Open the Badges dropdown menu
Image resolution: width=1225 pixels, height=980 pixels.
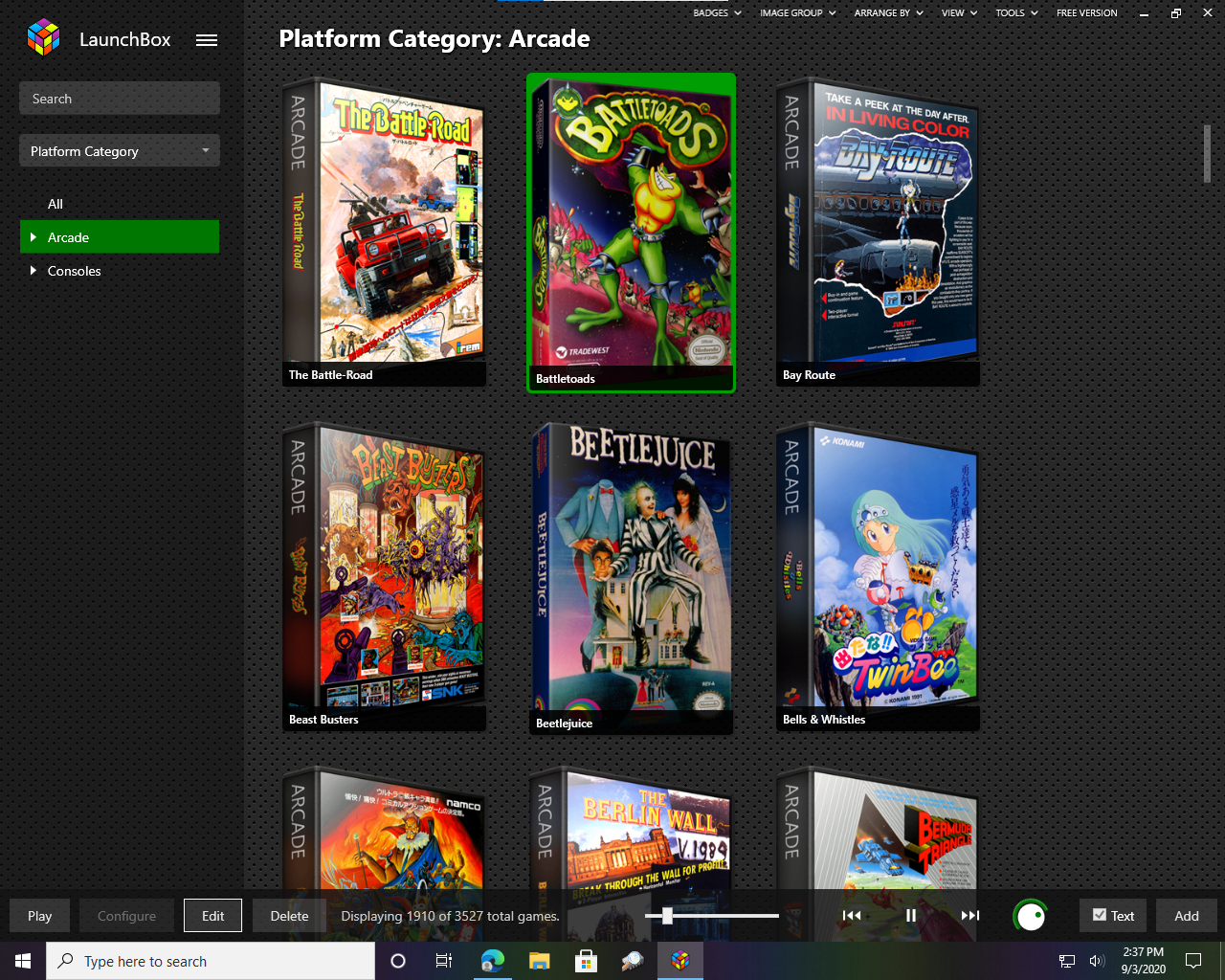point(717,13)
